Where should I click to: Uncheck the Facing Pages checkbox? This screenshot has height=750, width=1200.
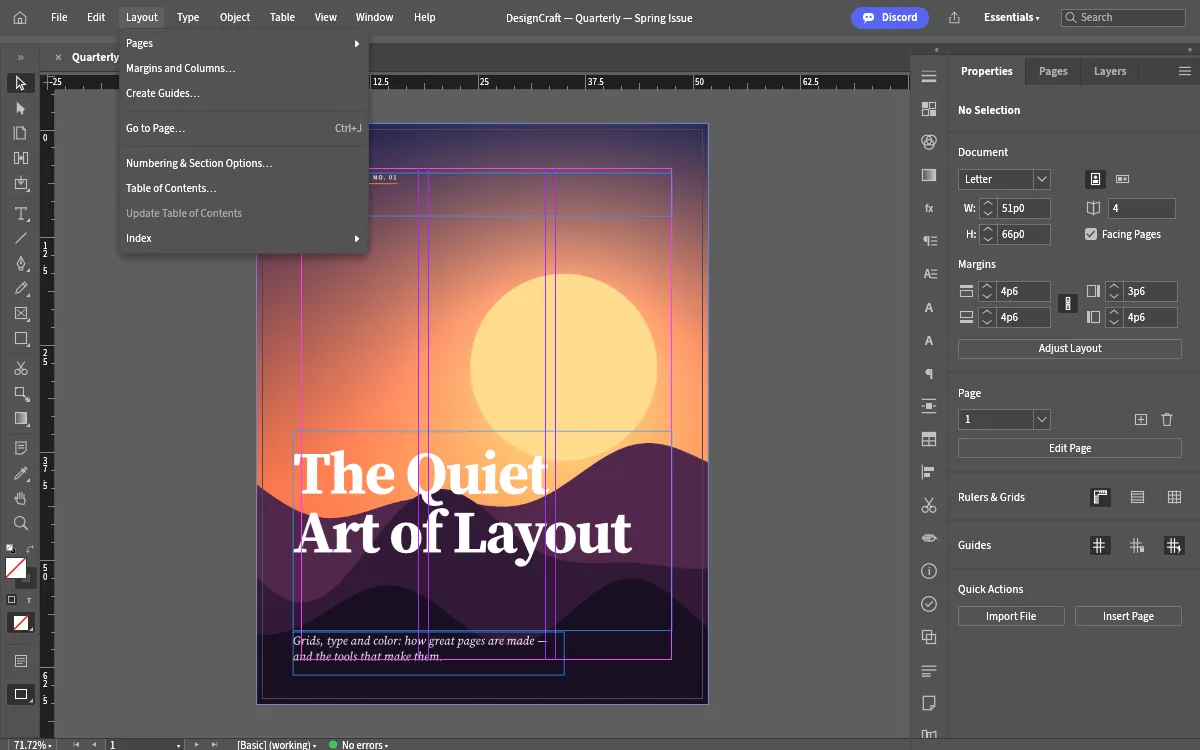(x=1091, y=234)
